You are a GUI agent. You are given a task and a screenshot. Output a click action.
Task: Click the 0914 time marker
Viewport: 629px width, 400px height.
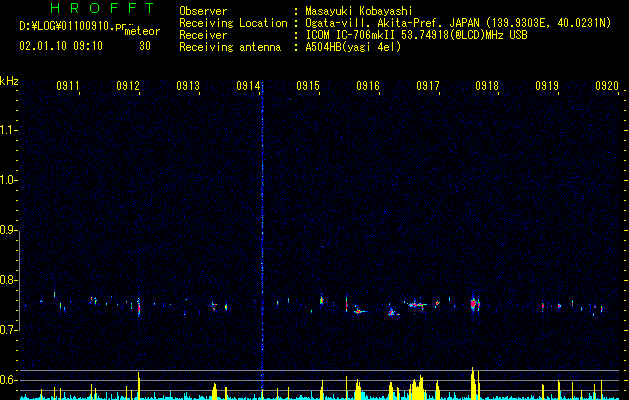pyautogui.click(x=248, y=85)
